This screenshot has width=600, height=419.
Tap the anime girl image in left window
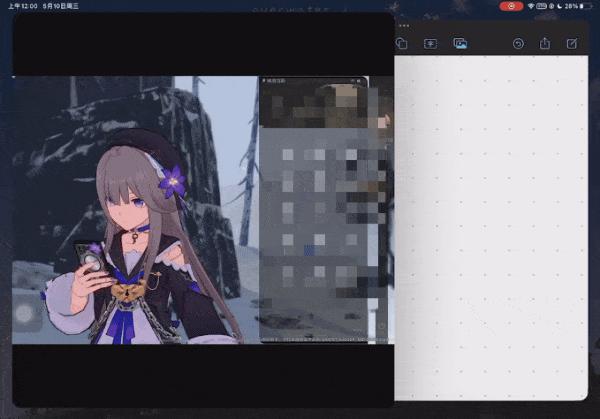tap(136, 210)
